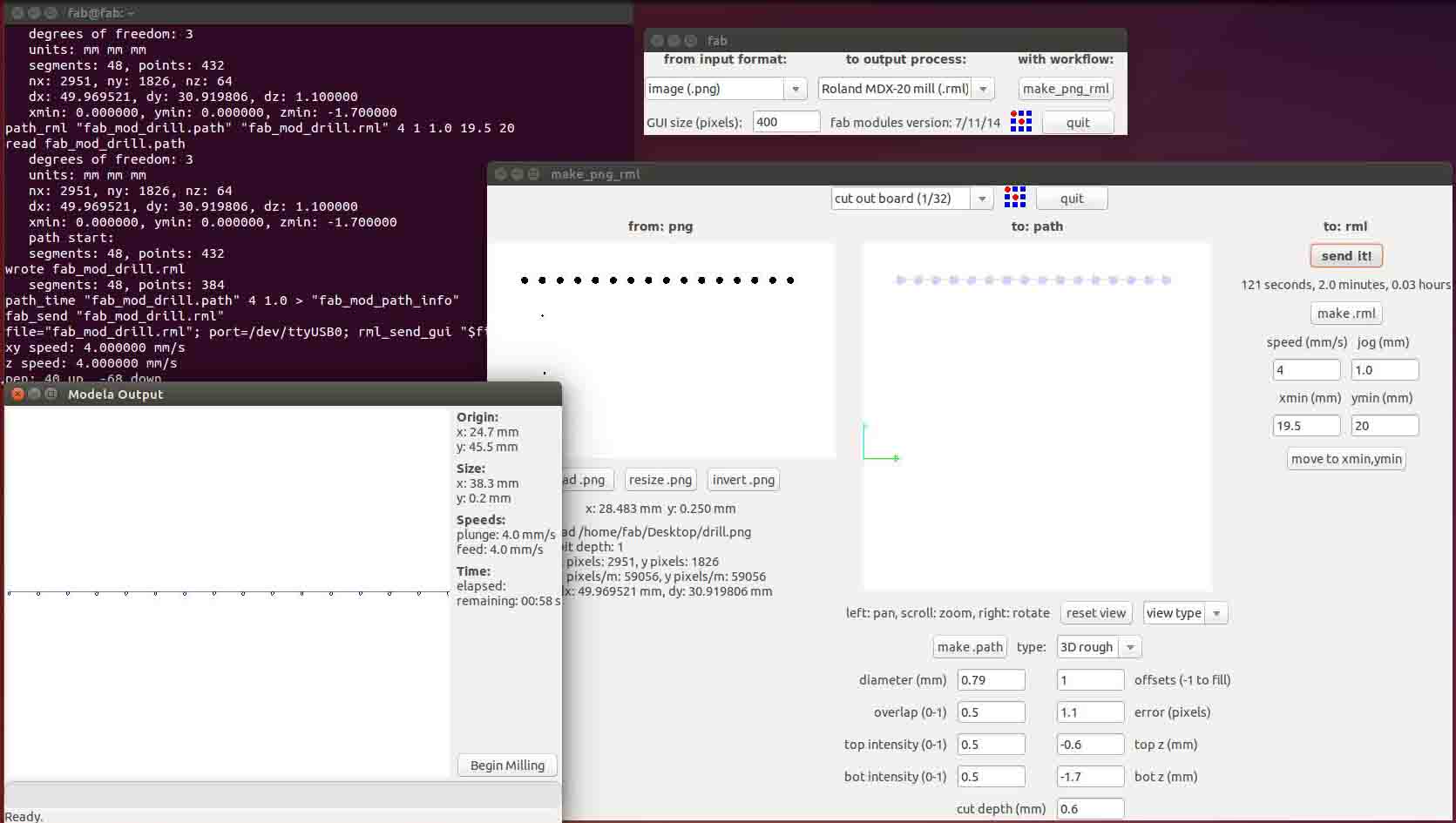Click the GUI size pixels field
The width and height of the screenshot is (1456, 823).
tap(787, 122)
